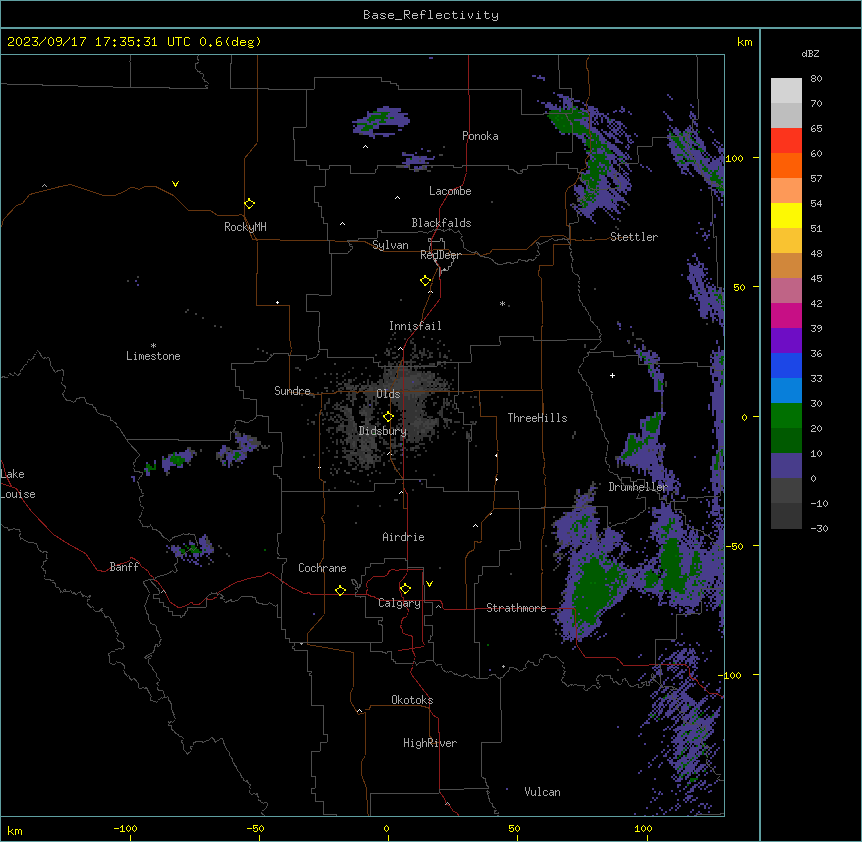Select the Stettler label

point(633,237)
